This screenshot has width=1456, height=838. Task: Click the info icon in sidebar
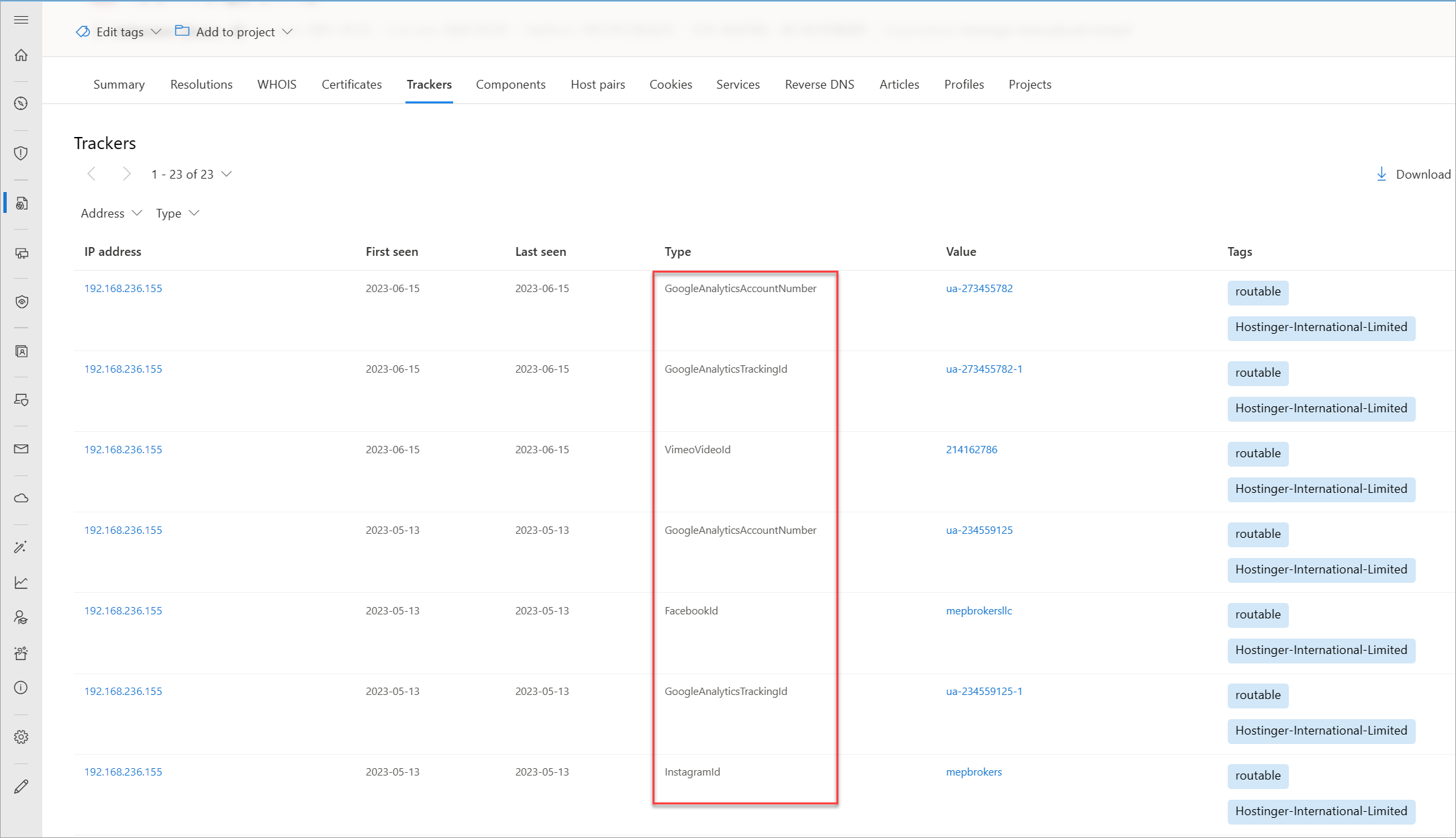[21, 688]
